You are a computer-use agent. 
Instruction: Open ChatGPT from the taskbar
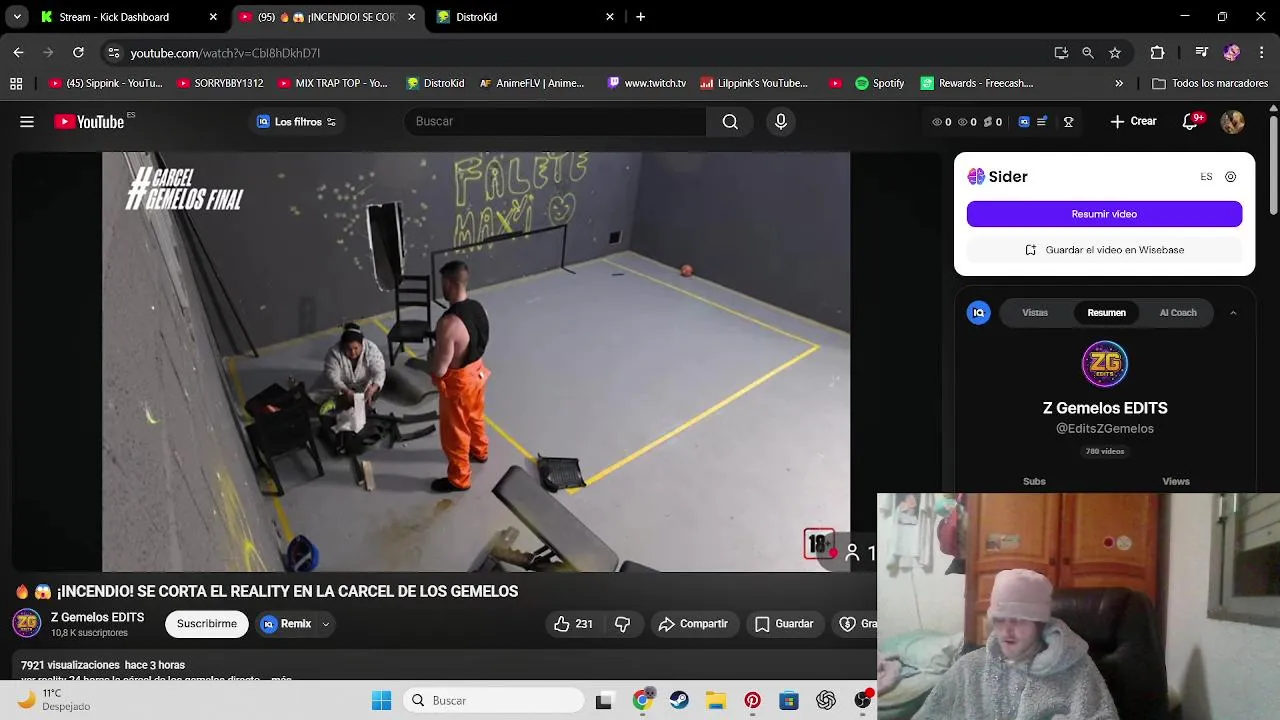826,701
